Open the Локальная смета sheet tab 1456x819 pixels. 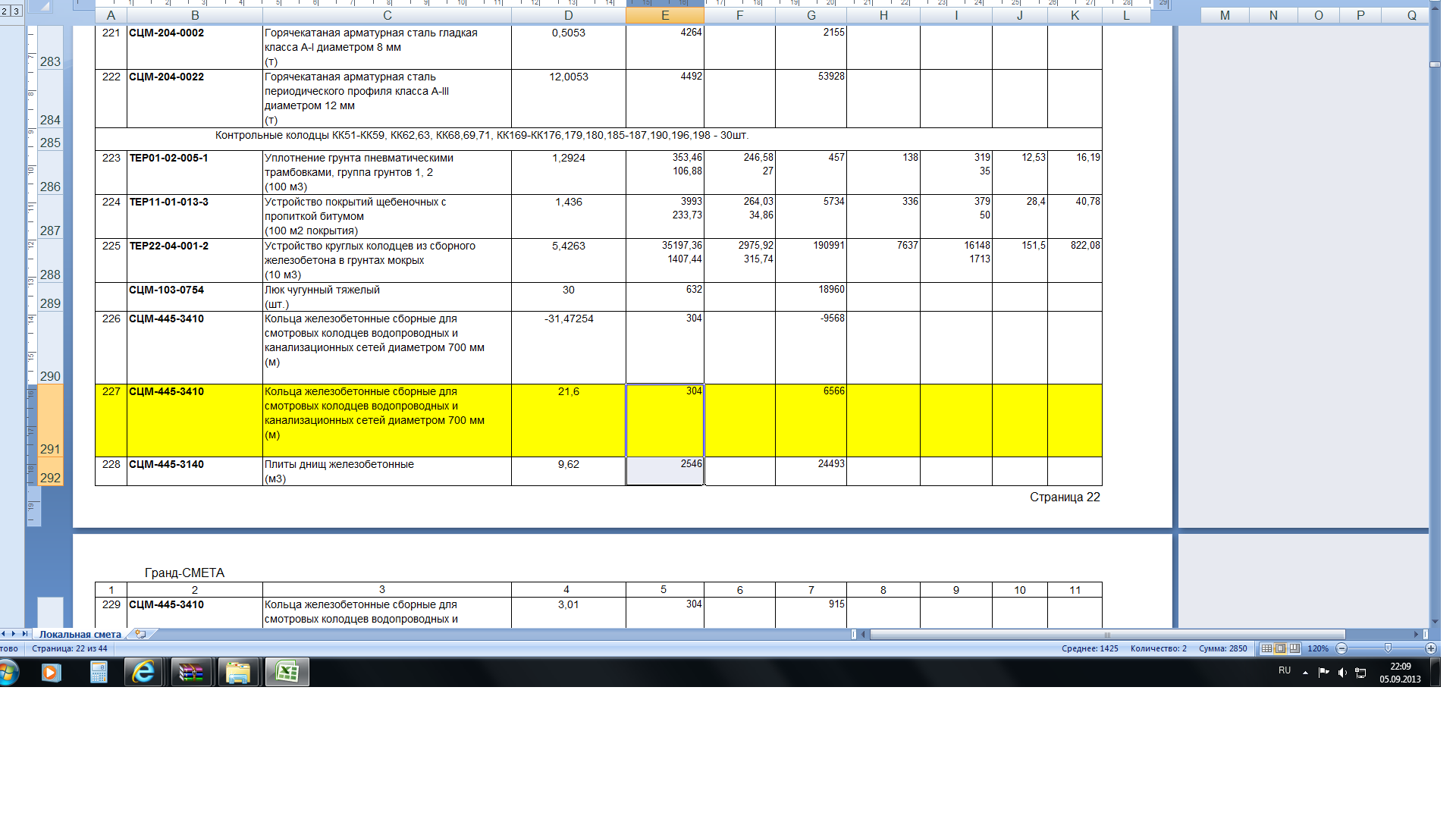click(x=80, y=635)
